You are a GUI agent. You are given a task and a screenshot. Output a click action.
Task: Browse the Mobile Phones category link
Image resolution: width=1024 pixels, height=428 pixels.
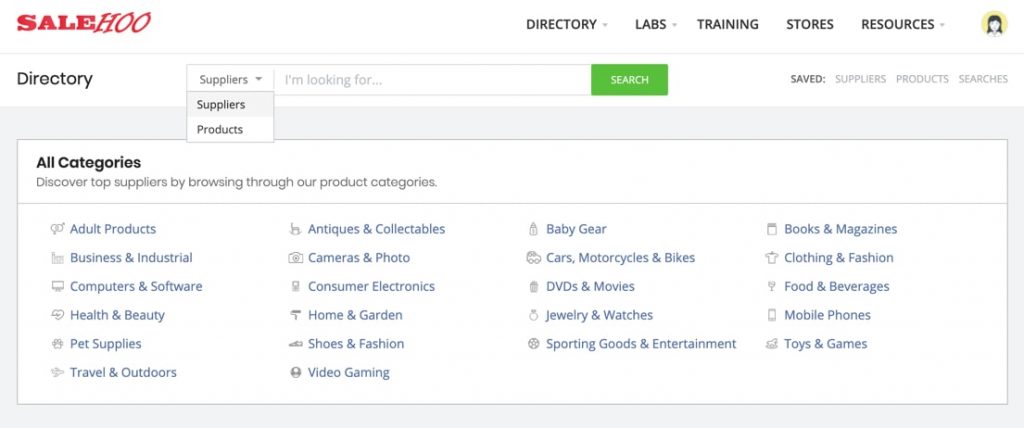(x=827, y=315)
